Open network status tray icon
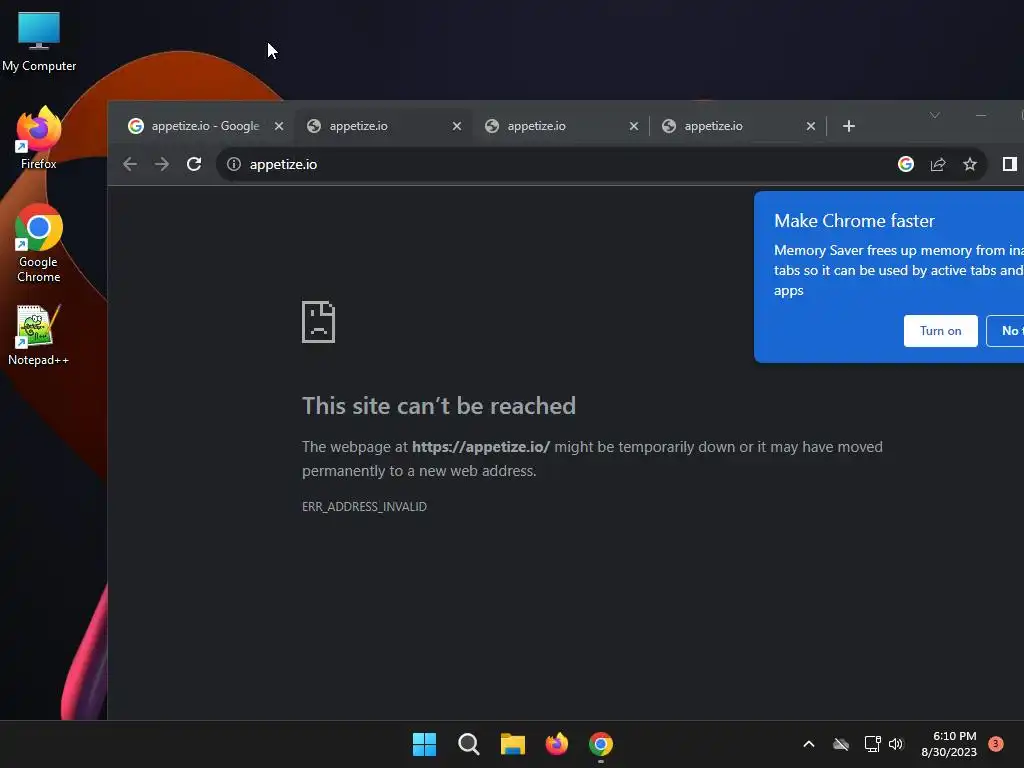This screenshot has height=768, width=1024. point(872,744)
